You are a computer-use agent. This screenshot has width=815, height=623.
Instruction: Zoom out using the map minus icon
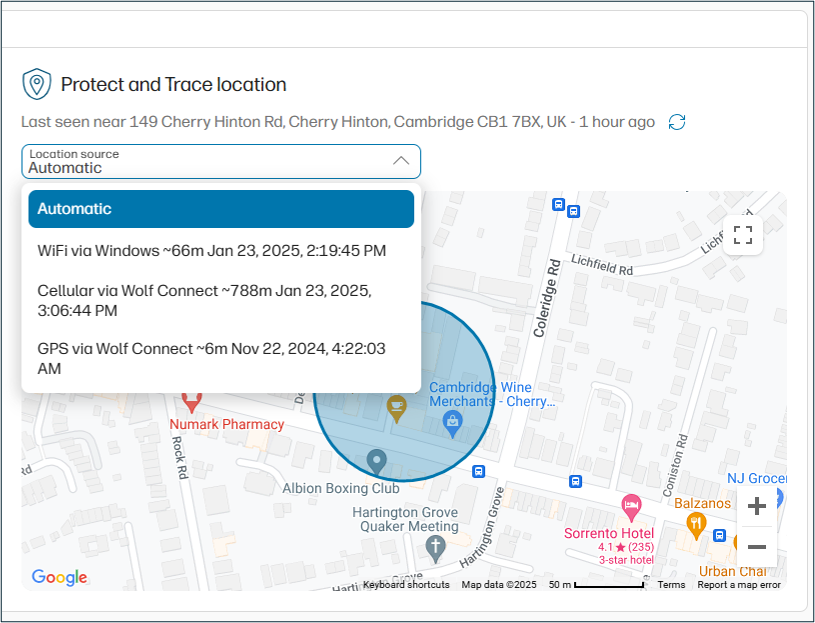tap(757, 546)
